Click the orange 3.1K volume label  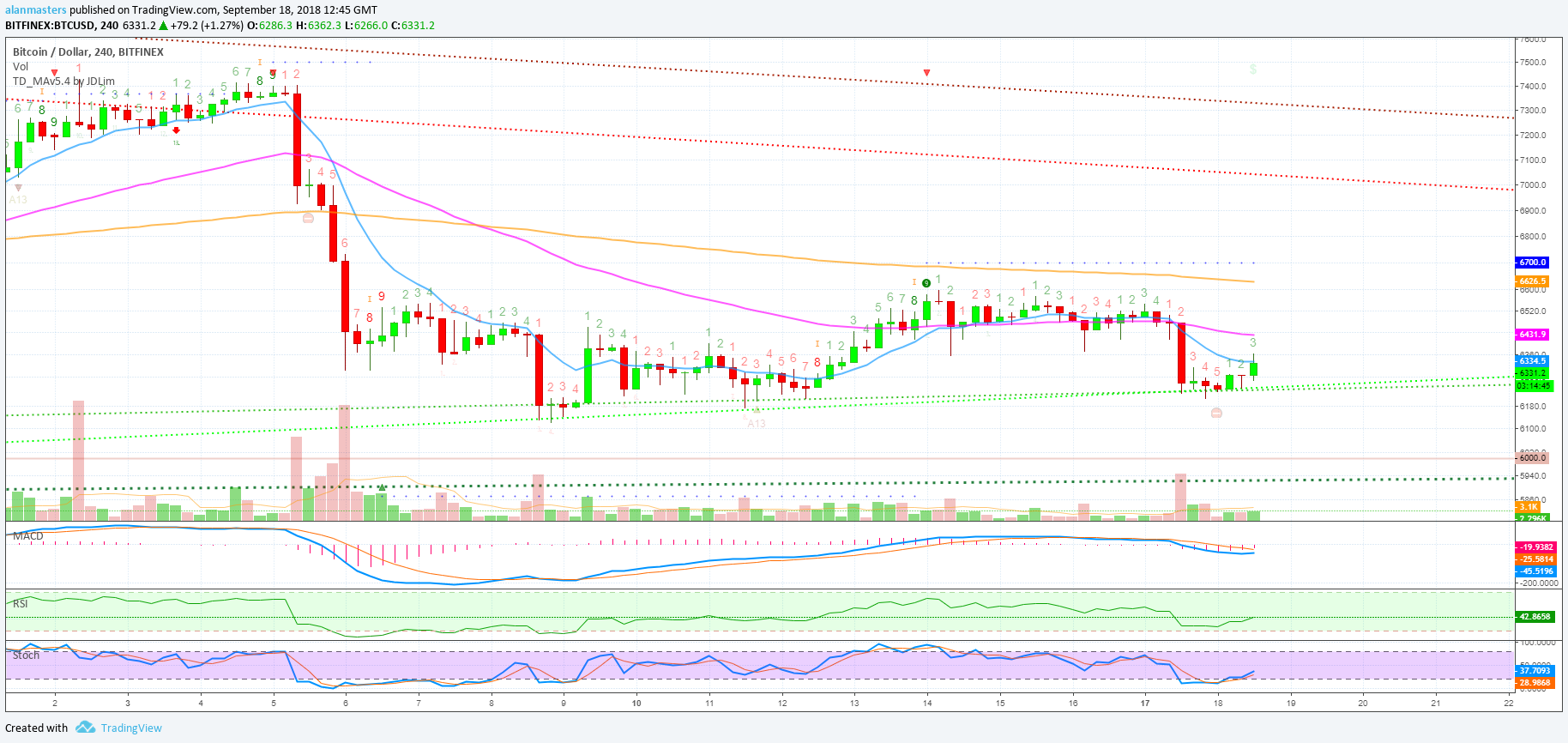pyautogui.click(x=1528, y=507)
